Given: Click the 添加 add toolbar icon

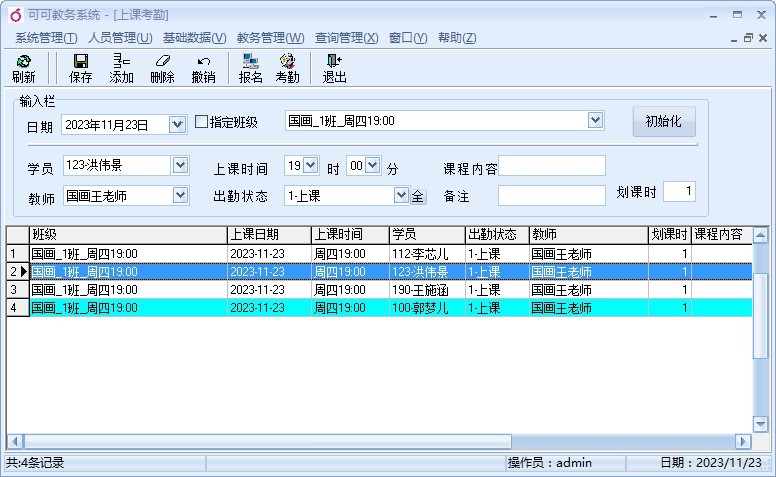Looking at the screenshot, I should tap(121, 68).
